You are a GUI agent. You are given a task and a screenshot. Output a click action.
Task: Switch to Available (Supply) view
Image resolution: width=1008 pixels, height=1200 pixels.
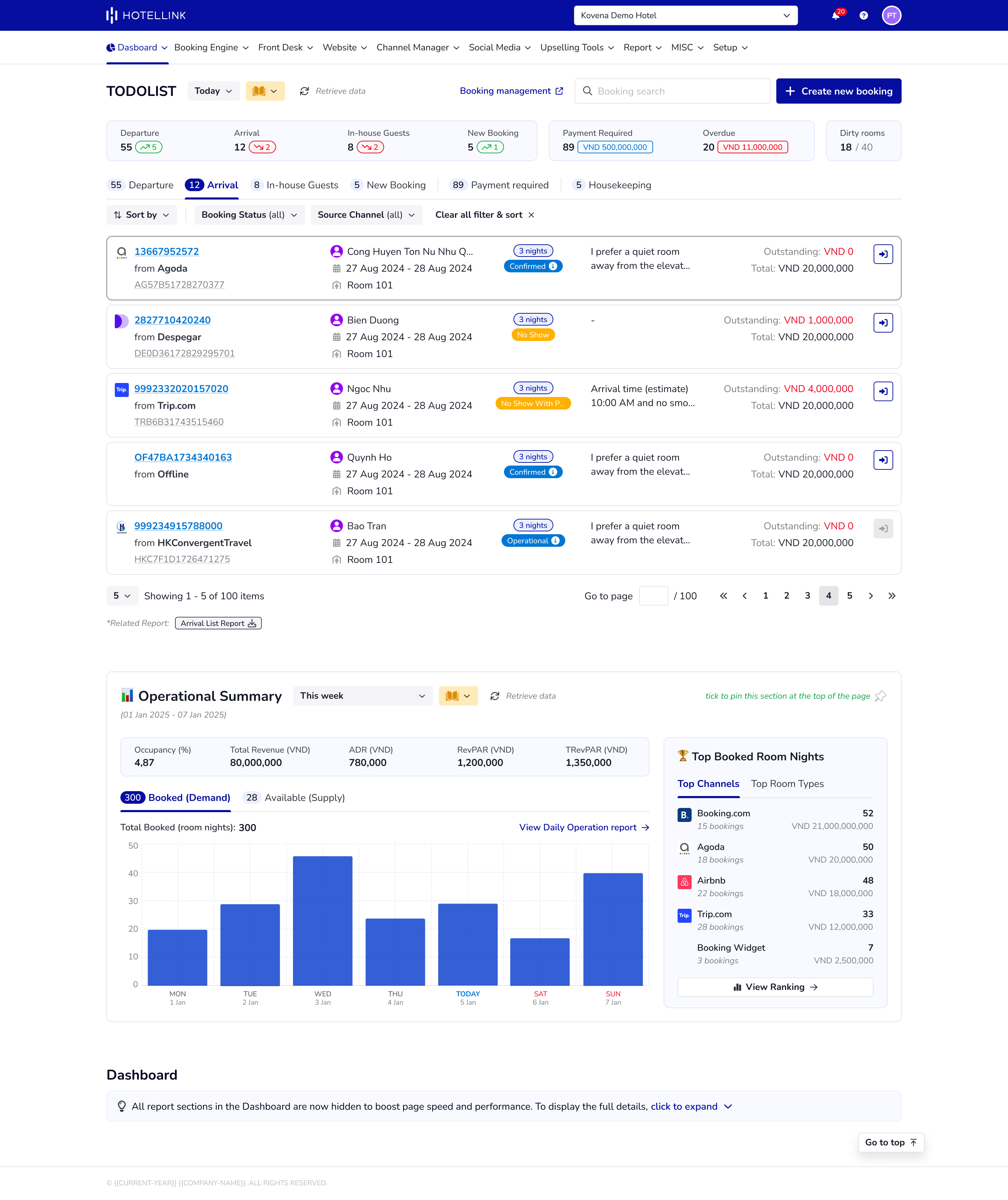[x=293, y=798]
